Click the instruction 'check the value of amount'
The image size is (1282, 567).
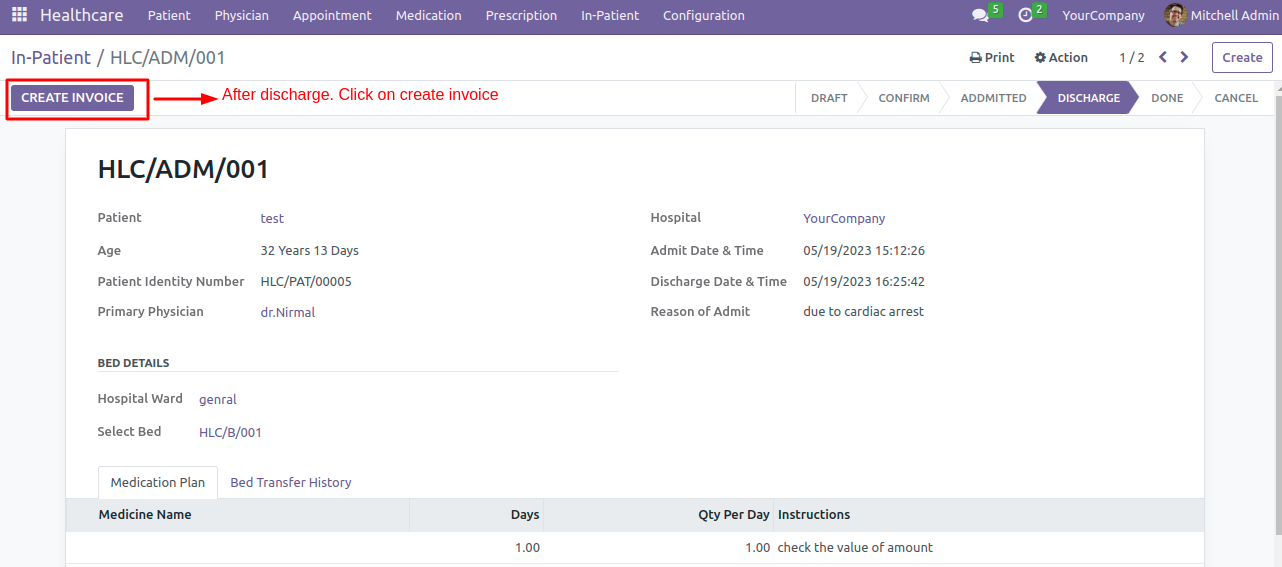855,548
